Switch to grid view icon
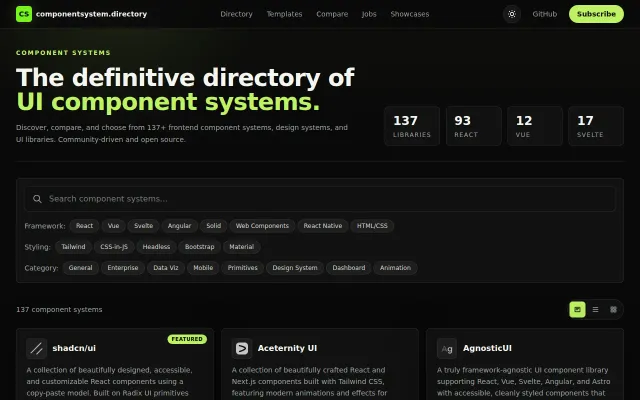Screen dimensions: 640x400 pos(613,309)
